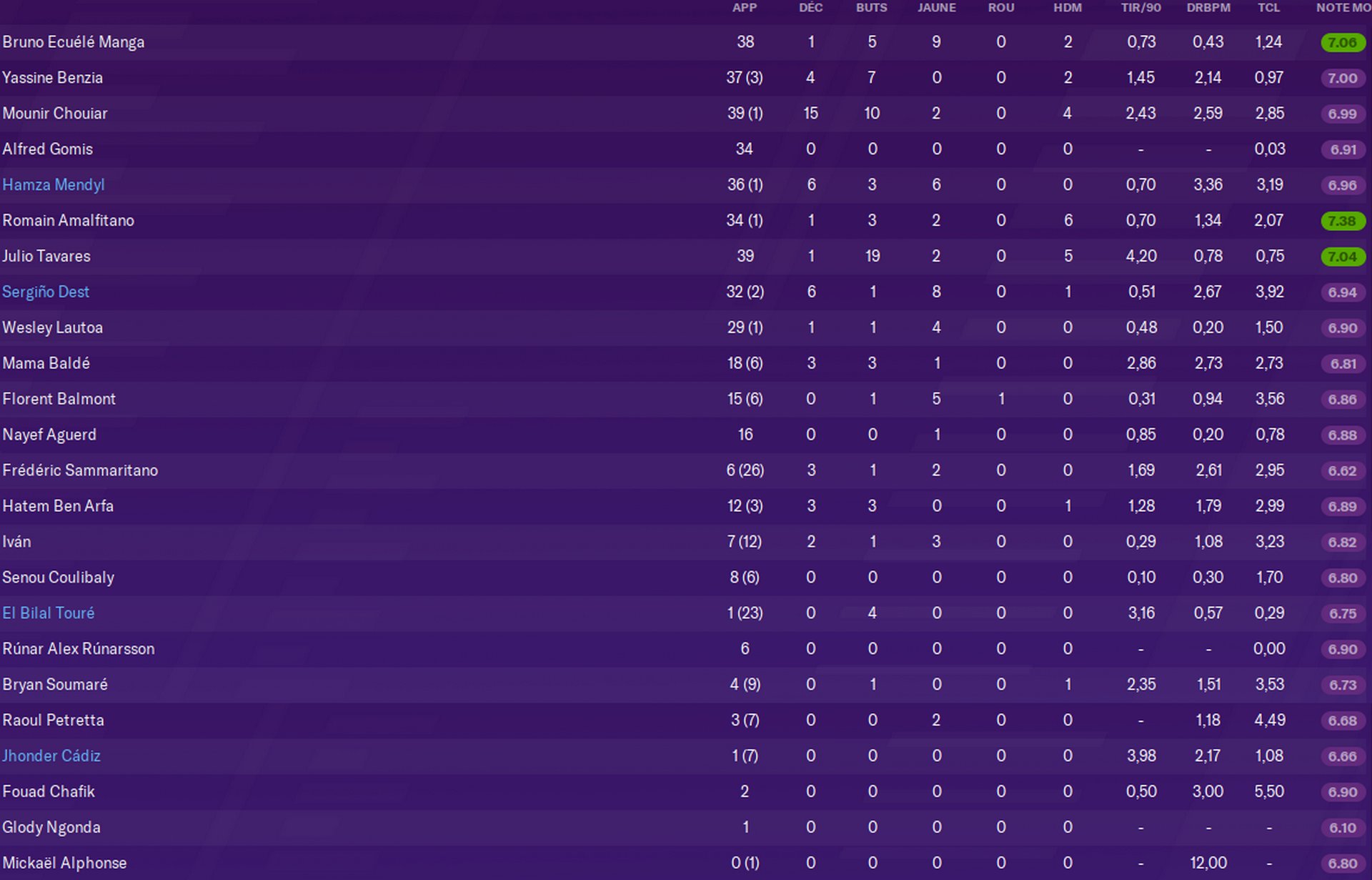Screen dimensions: 1372x880
Task: Open Sergiño Dest player link
Action: [x=46, y=292]
